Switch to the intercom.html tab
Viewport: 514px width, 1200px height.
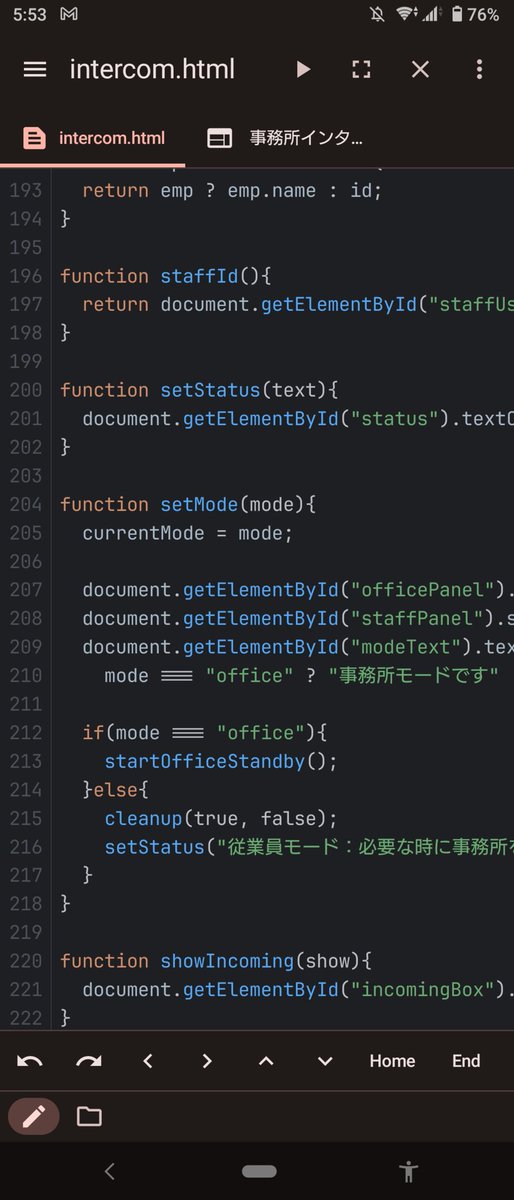coord(93,138)
